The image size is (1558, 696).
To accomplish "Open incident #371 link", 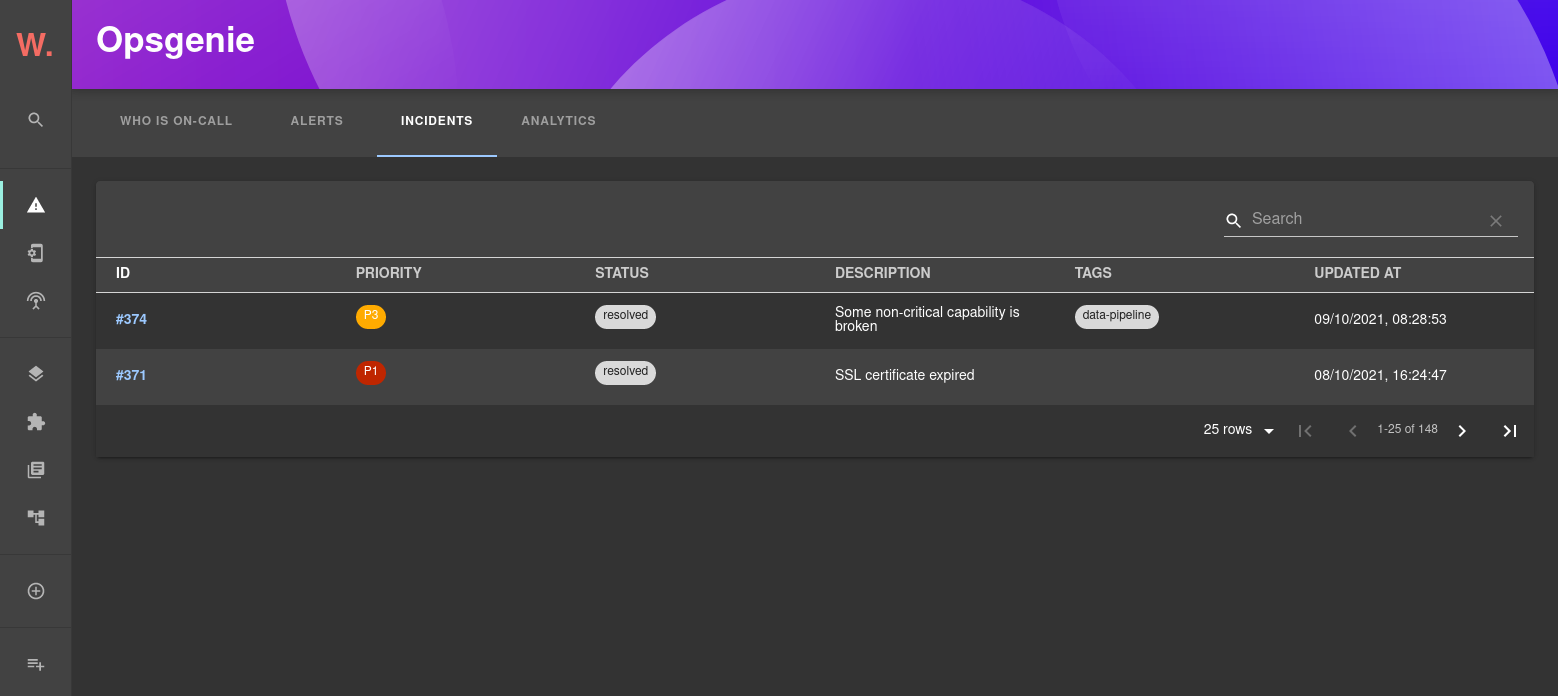I will (131, 375).
